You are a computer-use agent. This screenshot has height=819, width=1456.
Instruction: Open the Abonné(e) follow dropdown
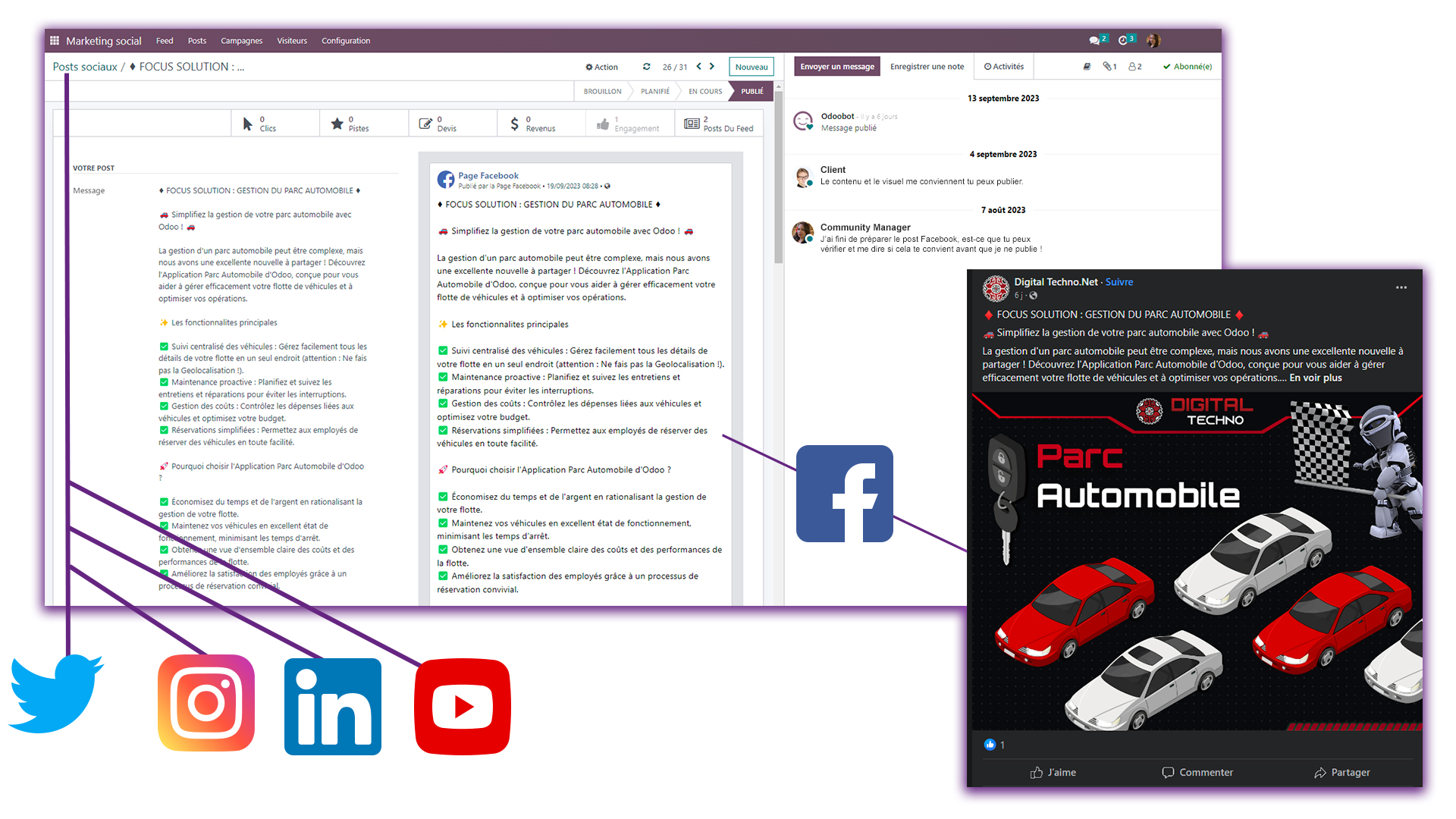[1188, 67]
